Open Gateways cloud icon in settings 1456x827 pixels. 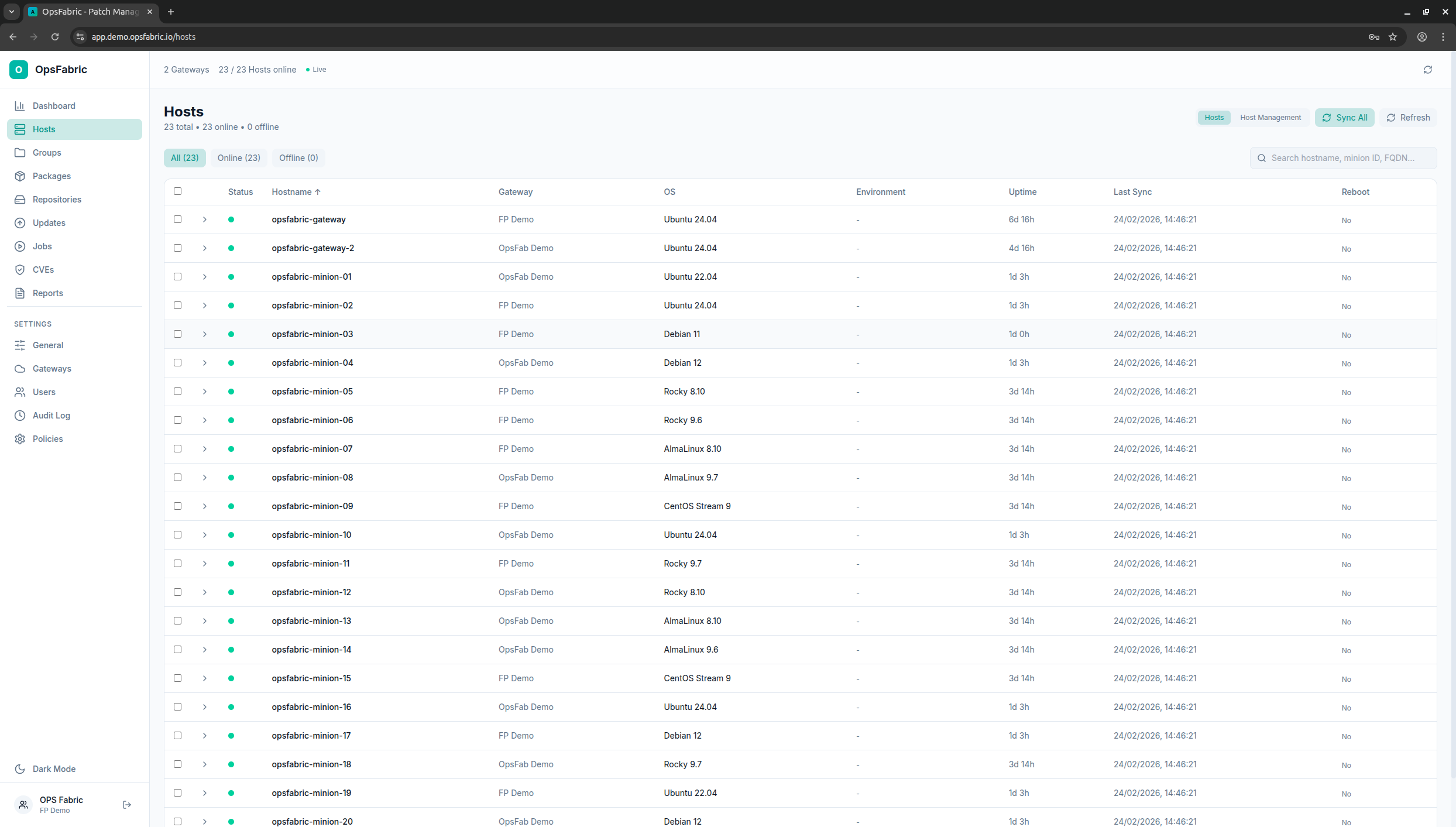[20, 369]
